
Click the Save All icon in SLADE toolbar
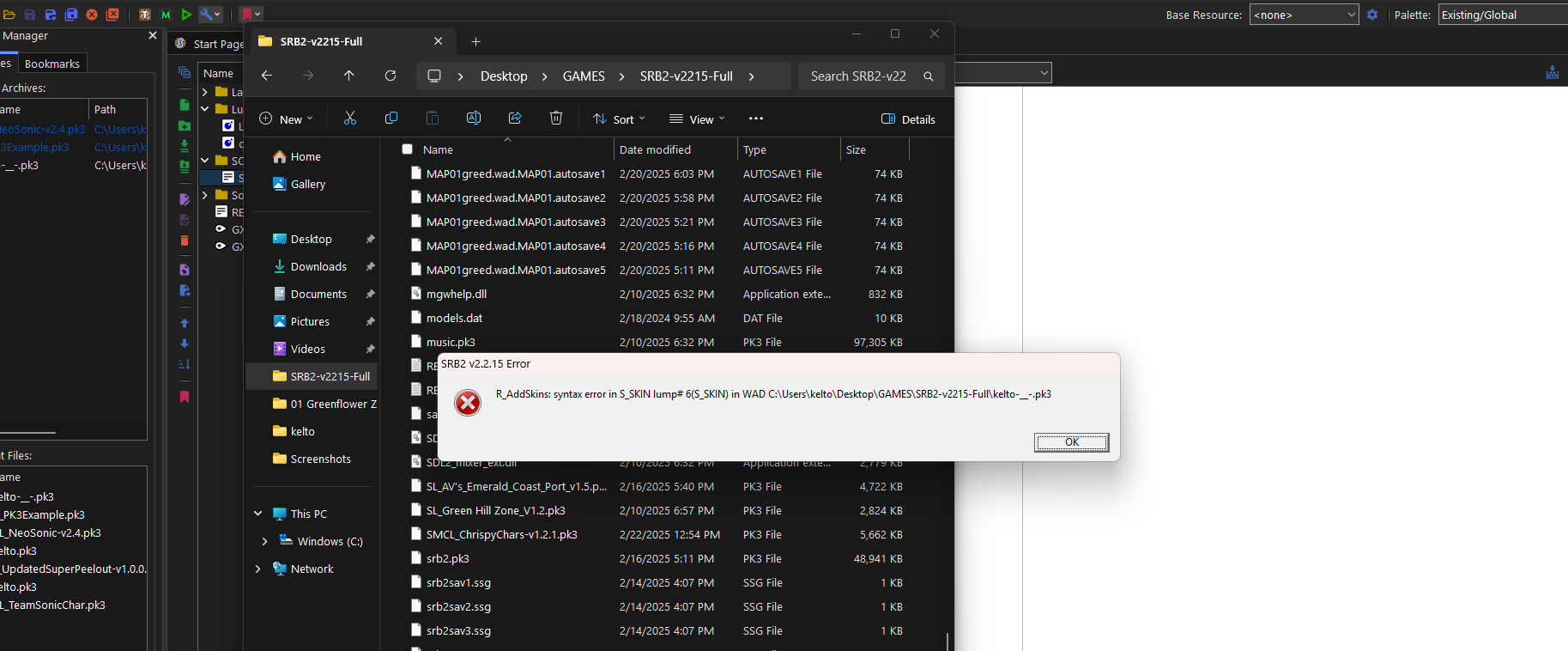[71, 15]
